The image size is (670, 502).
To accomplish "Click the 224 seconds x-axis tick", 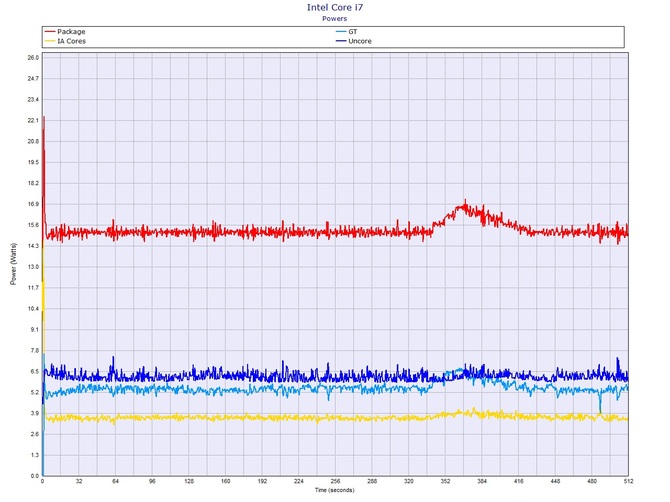I will coord(299,481).
